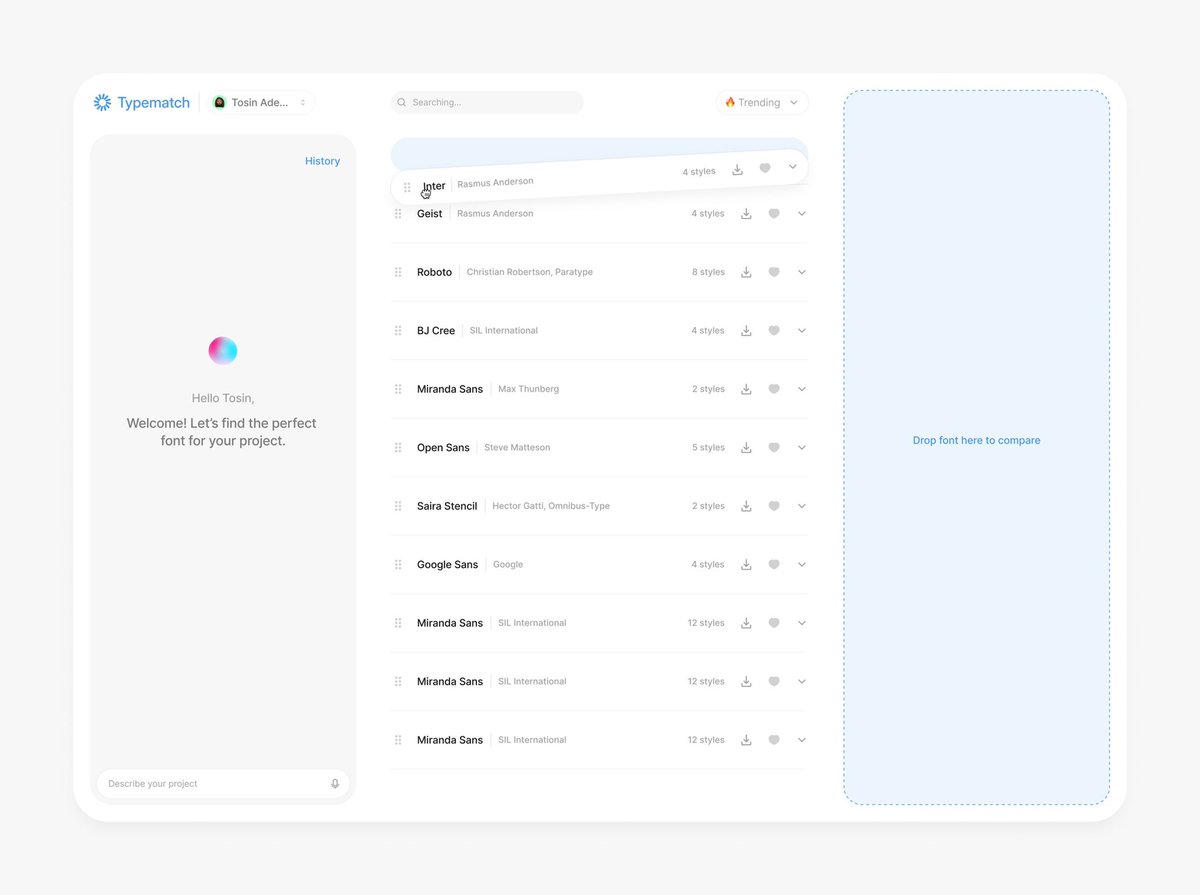Click Max Thunberg author text
Screen dimensions: 1200x895
pyautogui.click(x=529, y=389)
